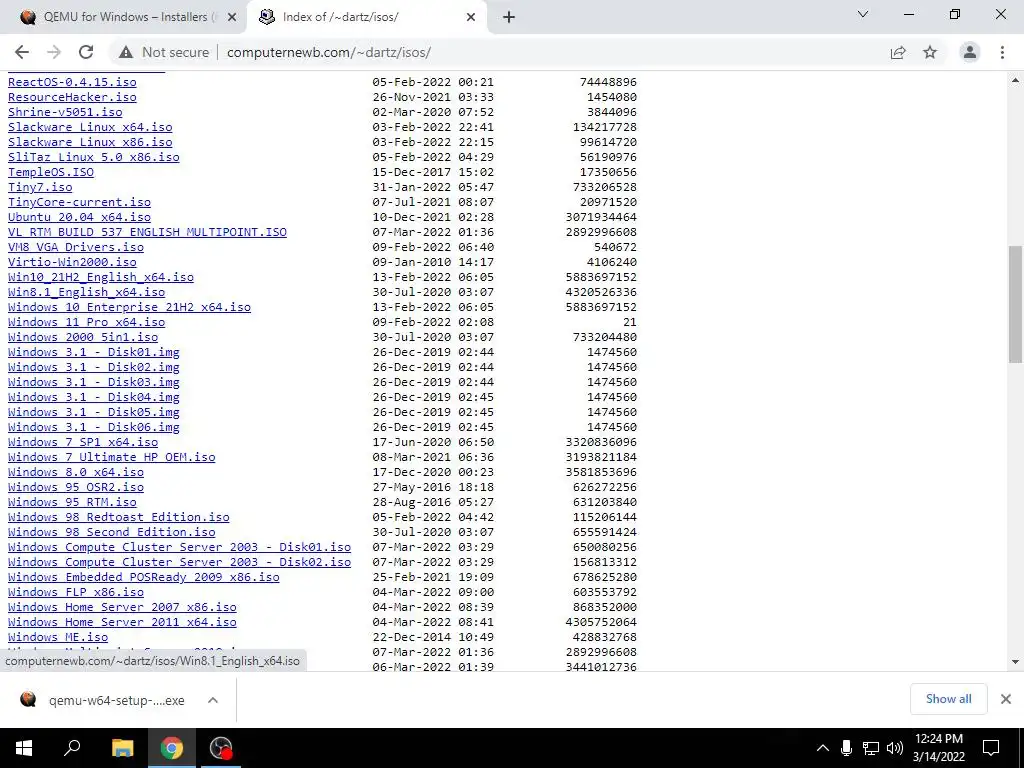Go back to the previous page
The width and height of the screenshot is (1024, 768).
tap(22, 52)
